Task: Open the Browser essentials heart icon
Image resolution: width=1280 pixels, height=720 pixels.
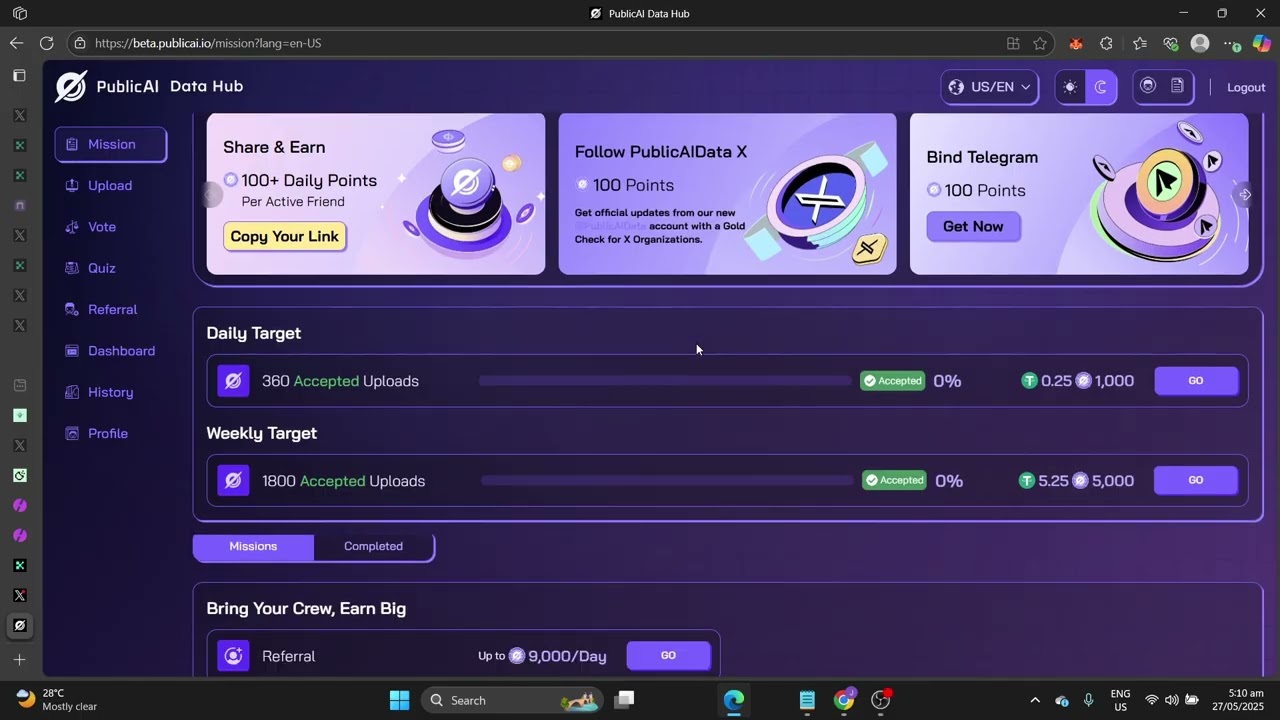Action: (x=1170, y=43)
